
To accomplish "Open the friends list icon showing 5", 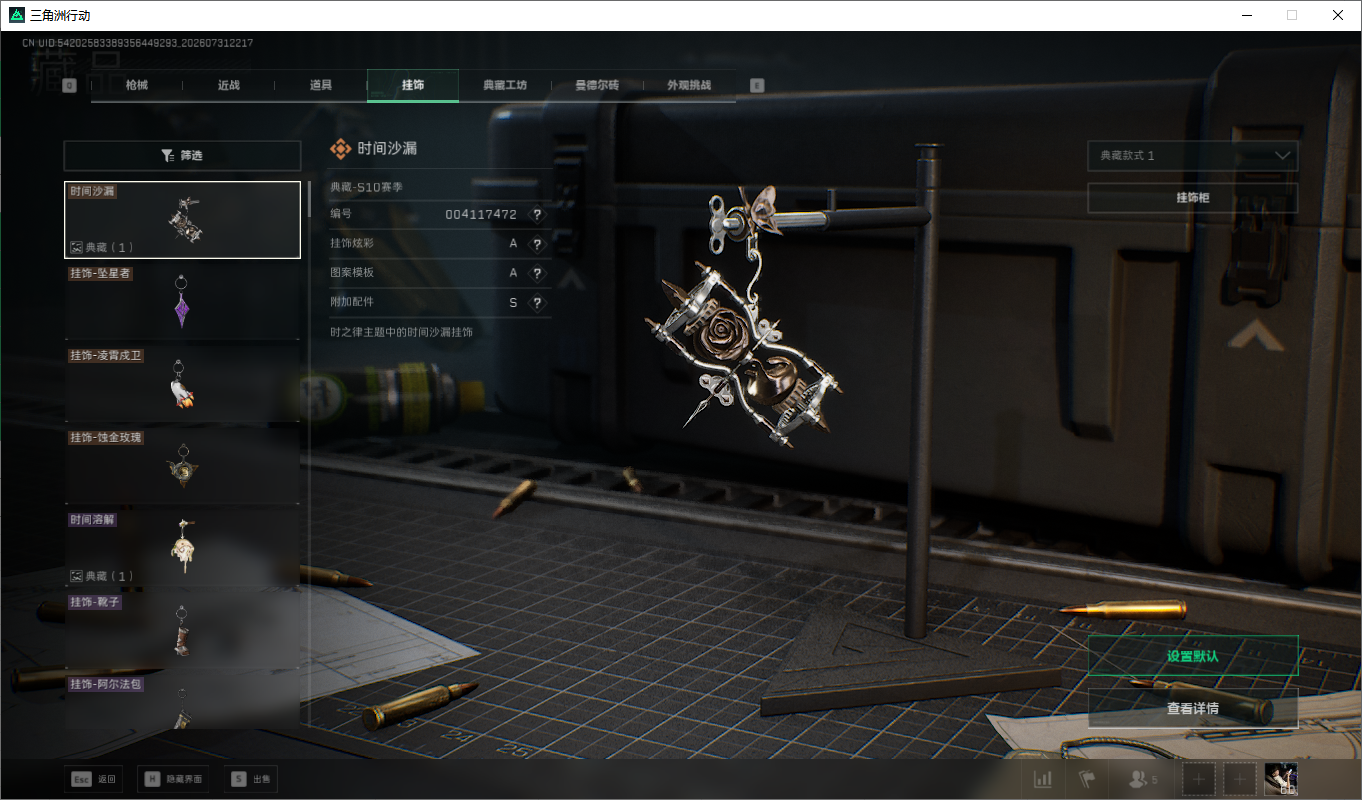I will (1142, 779).
